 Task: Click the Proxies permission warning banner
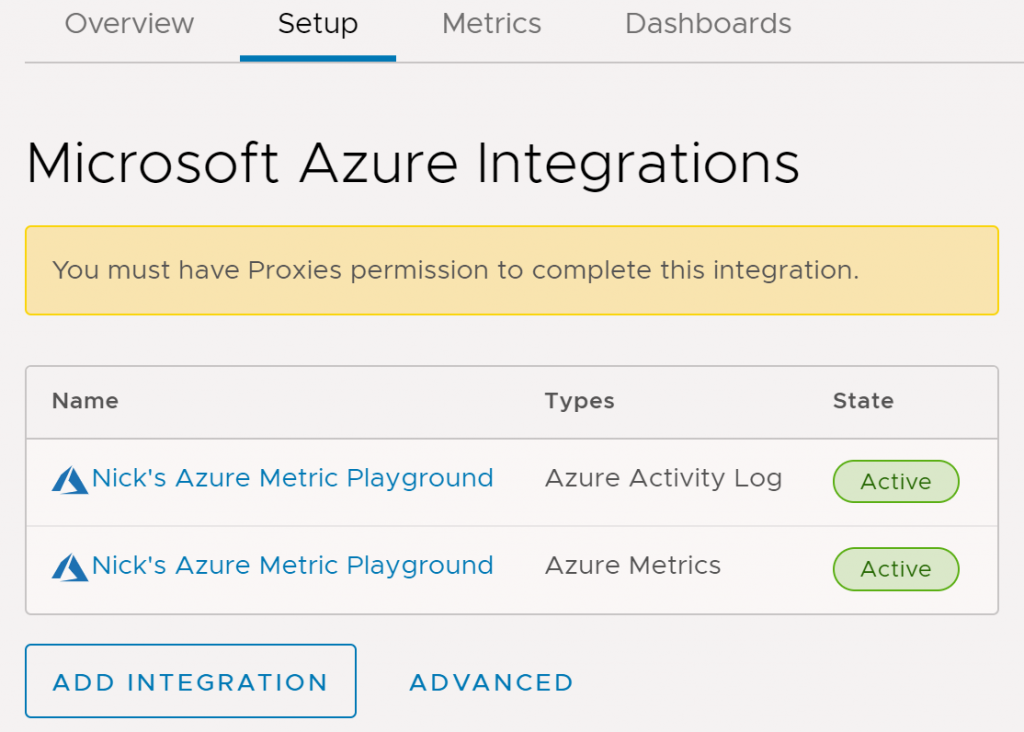point(512,270)
